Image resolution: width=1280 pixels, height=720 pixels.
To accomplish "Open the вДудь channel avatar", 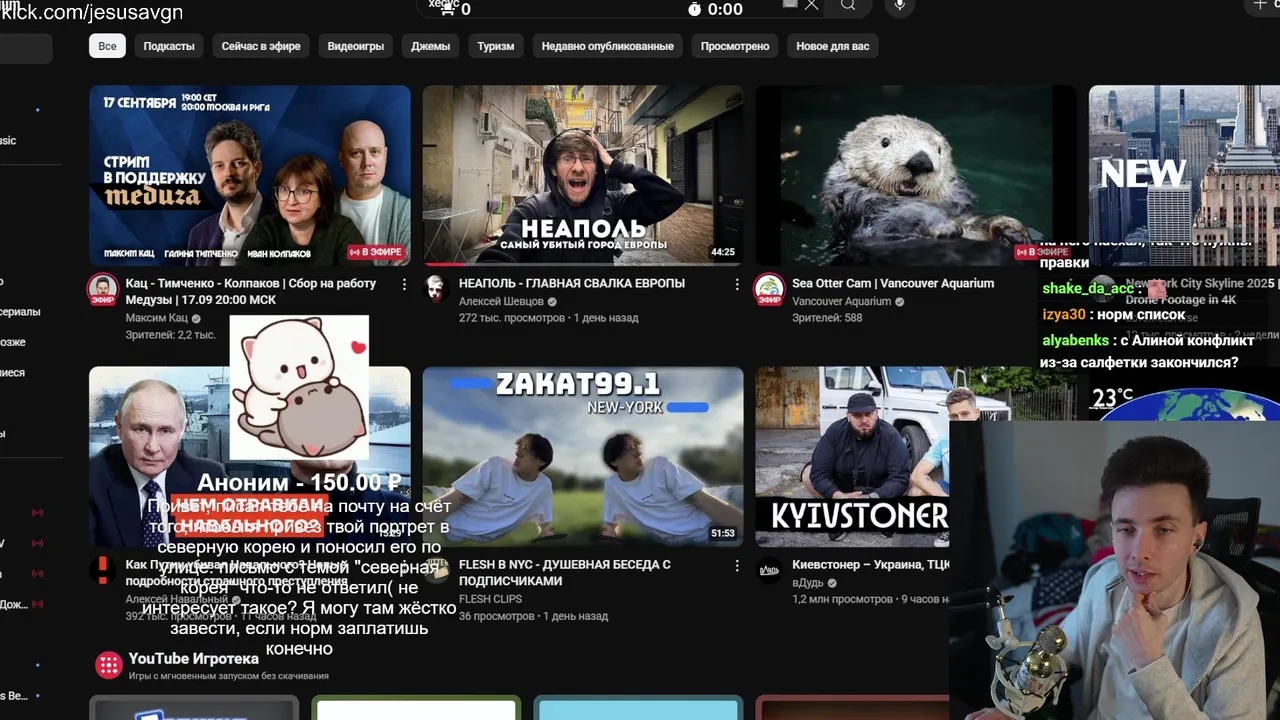I will (769, 570).
